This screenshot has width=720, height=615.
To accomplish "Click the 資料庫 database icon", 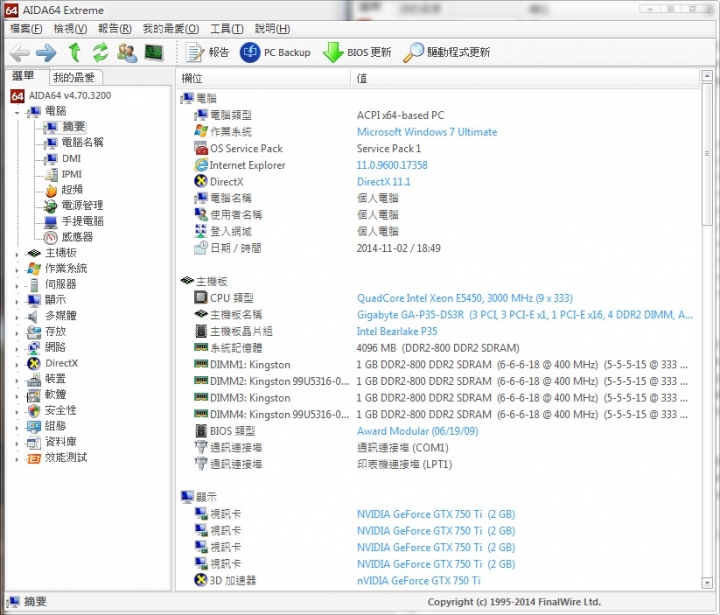I will click(34, 442).
